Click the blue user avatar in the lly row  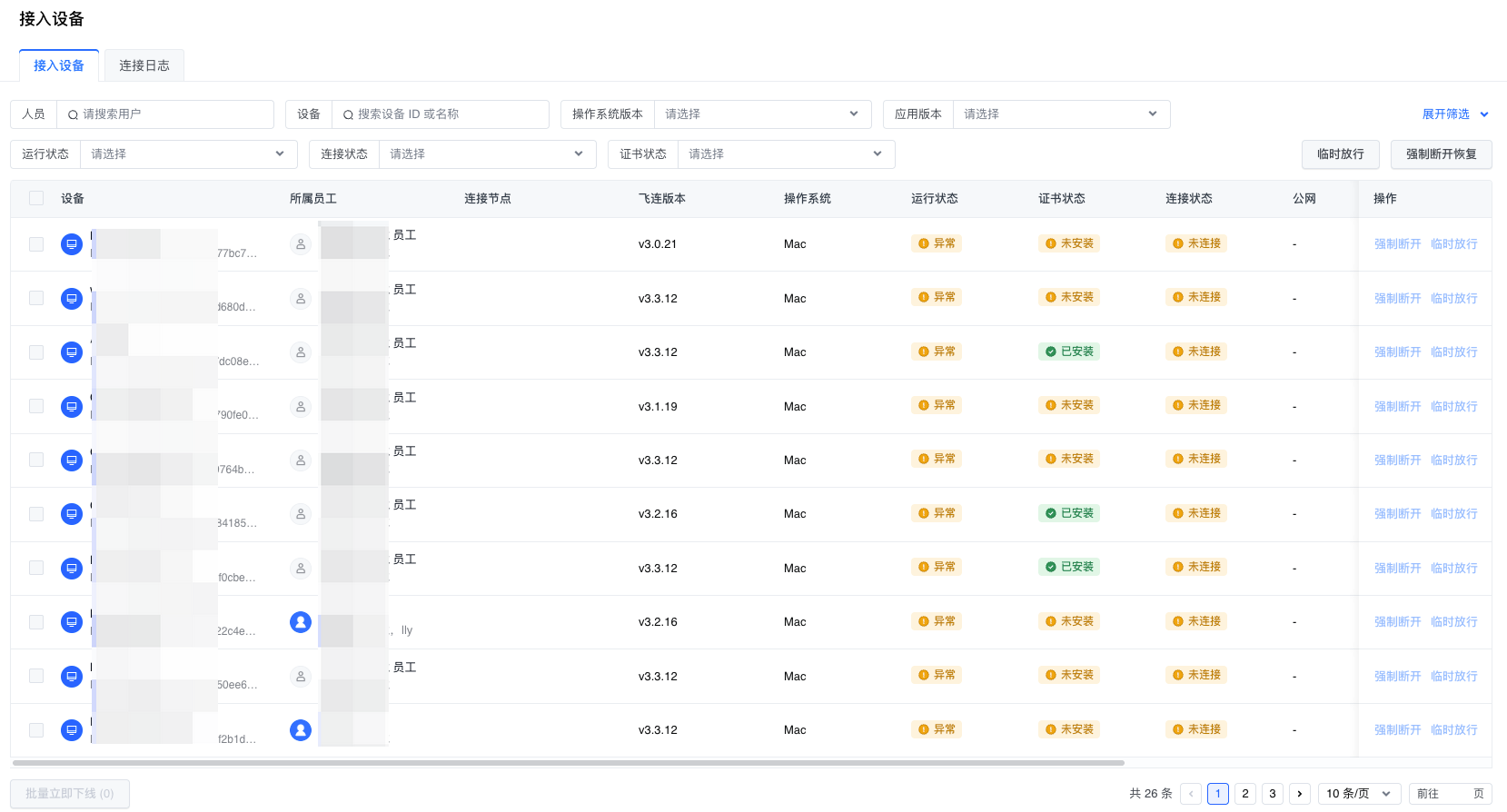pyautogui.click(x=301, y=622)
